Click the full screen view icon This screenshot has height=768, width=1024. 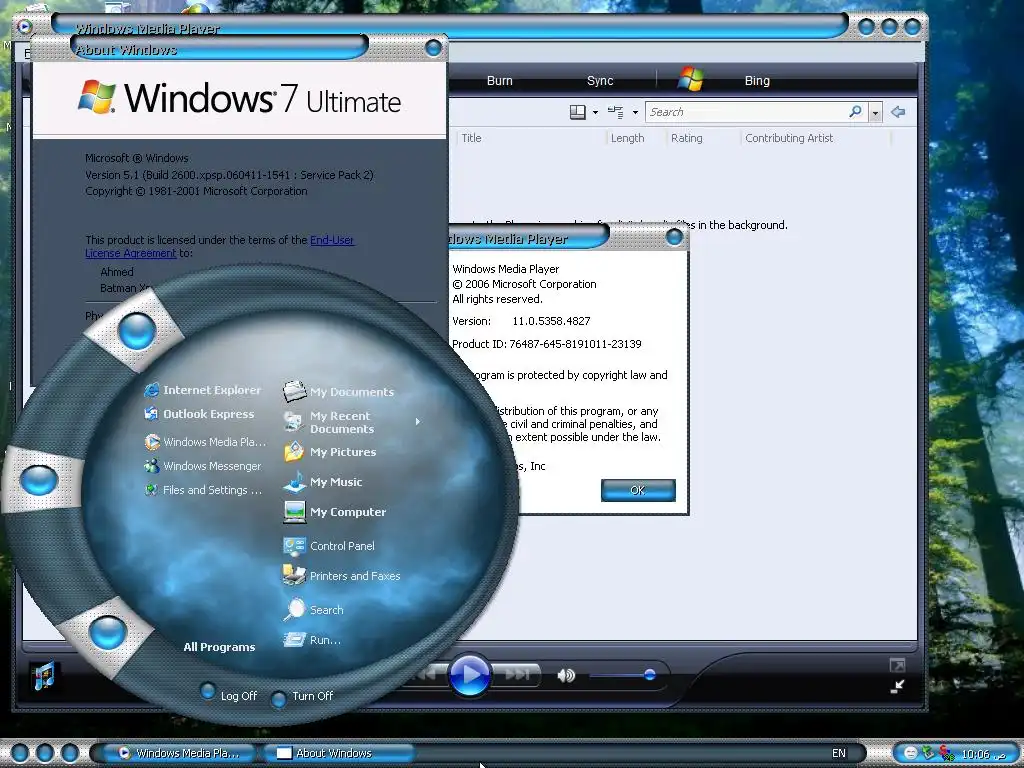point(897,665)
